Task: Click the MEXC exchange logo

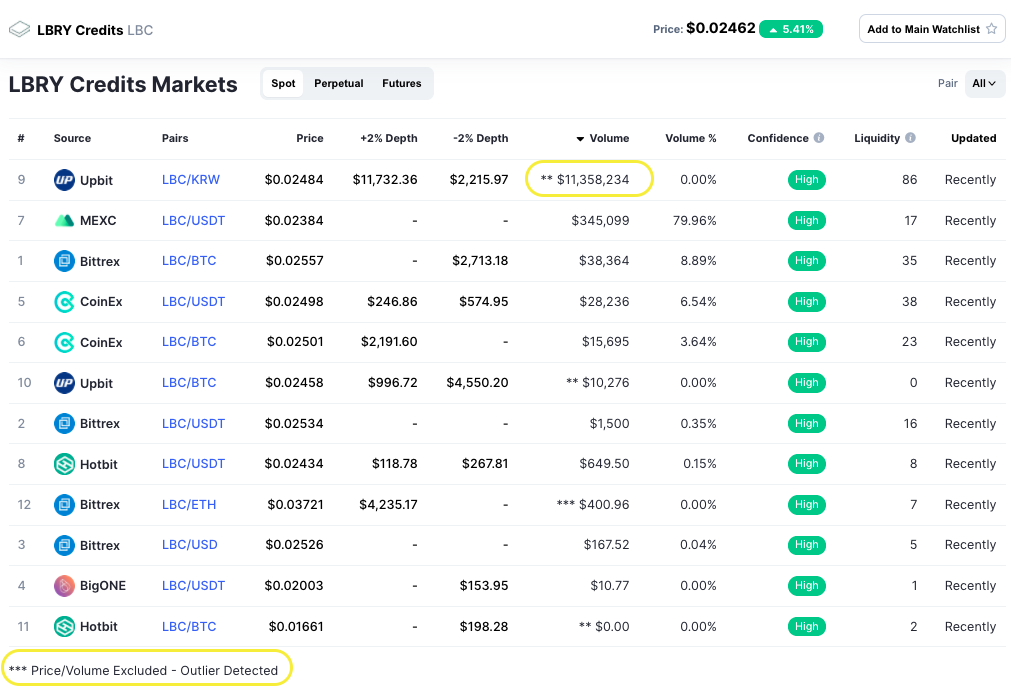Action: tap(64, 220)
